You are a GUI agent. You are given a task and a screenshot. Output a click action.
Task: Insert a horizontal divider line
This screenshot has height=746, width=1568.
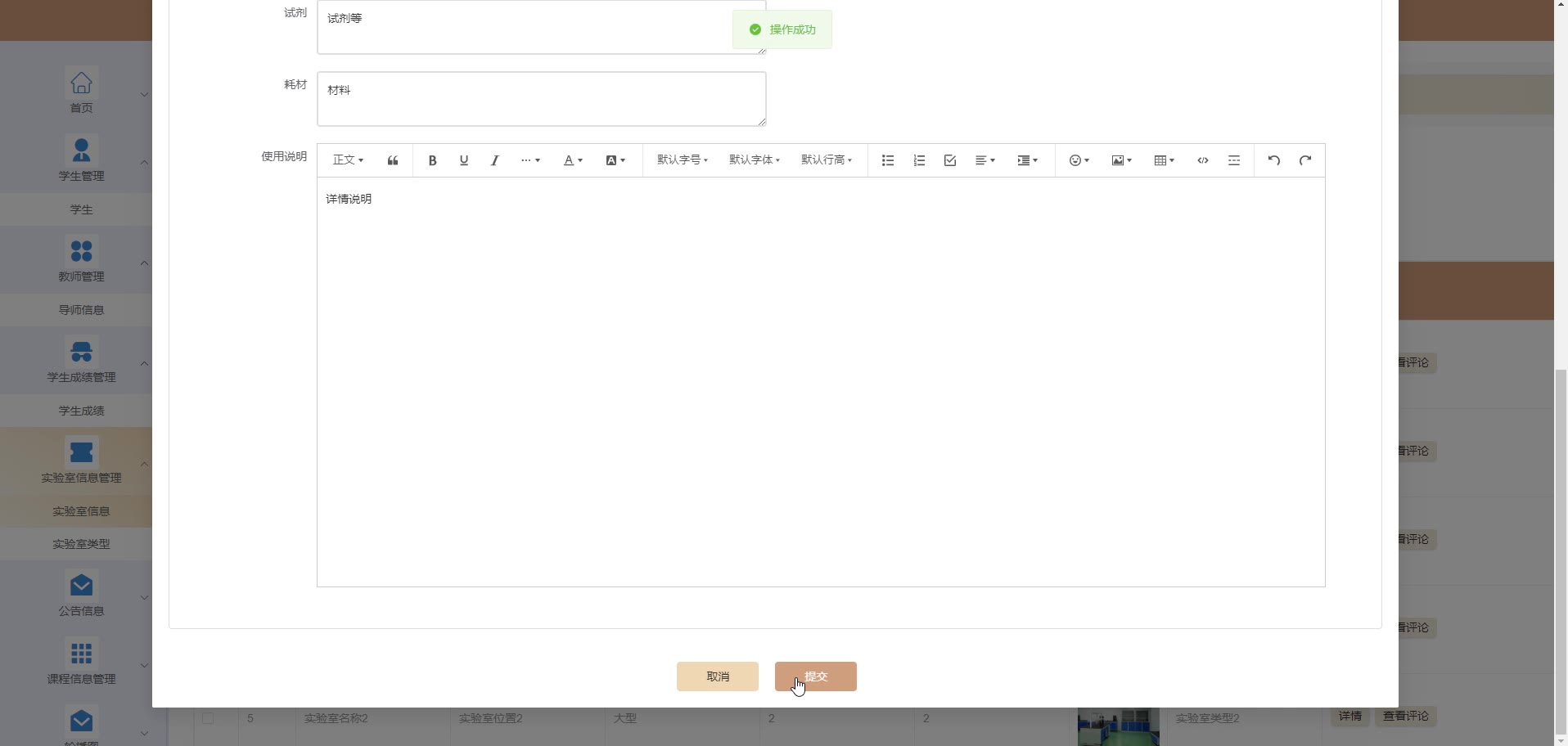pos(1234,160)
